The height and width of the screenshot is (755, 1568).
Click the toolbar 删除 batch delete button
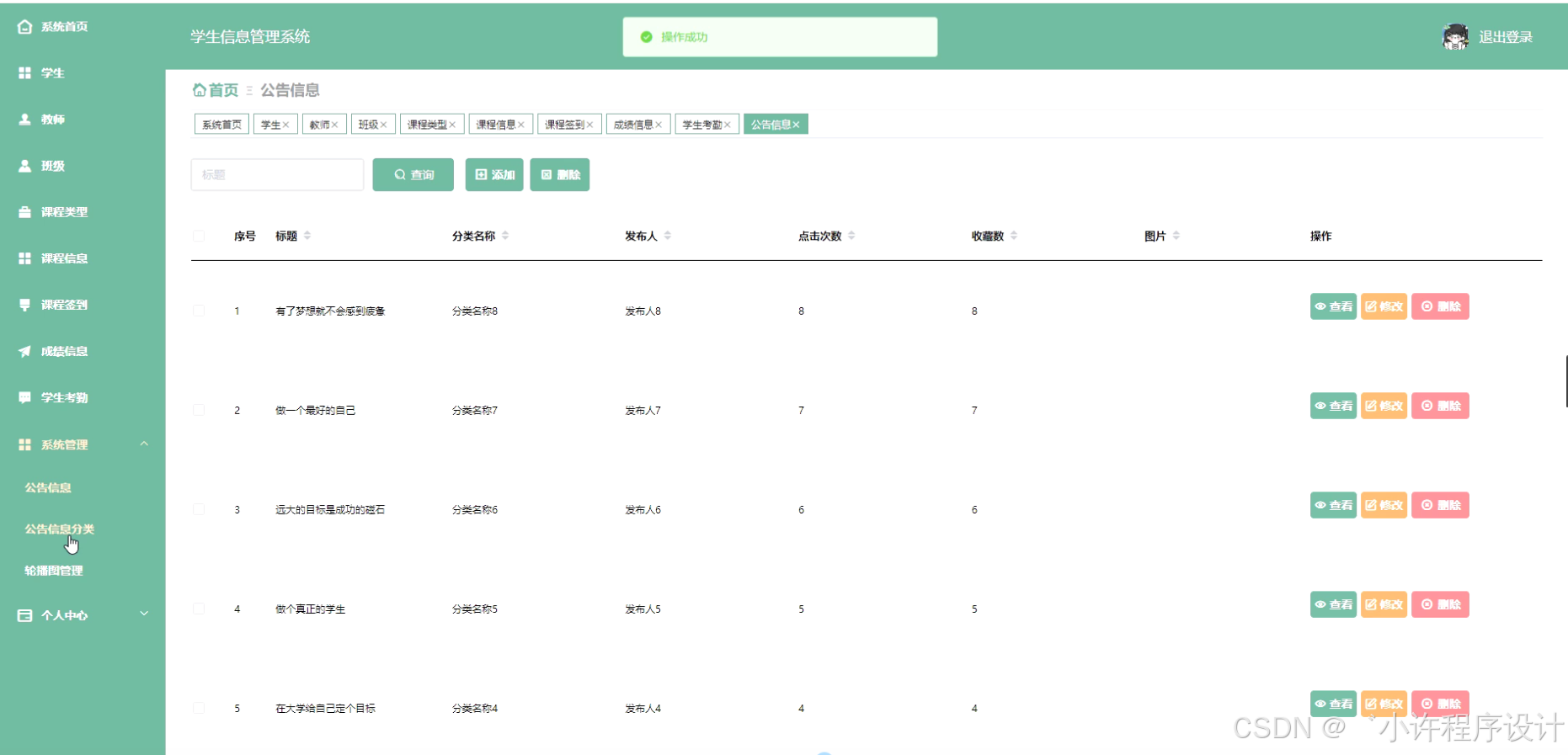560,174
